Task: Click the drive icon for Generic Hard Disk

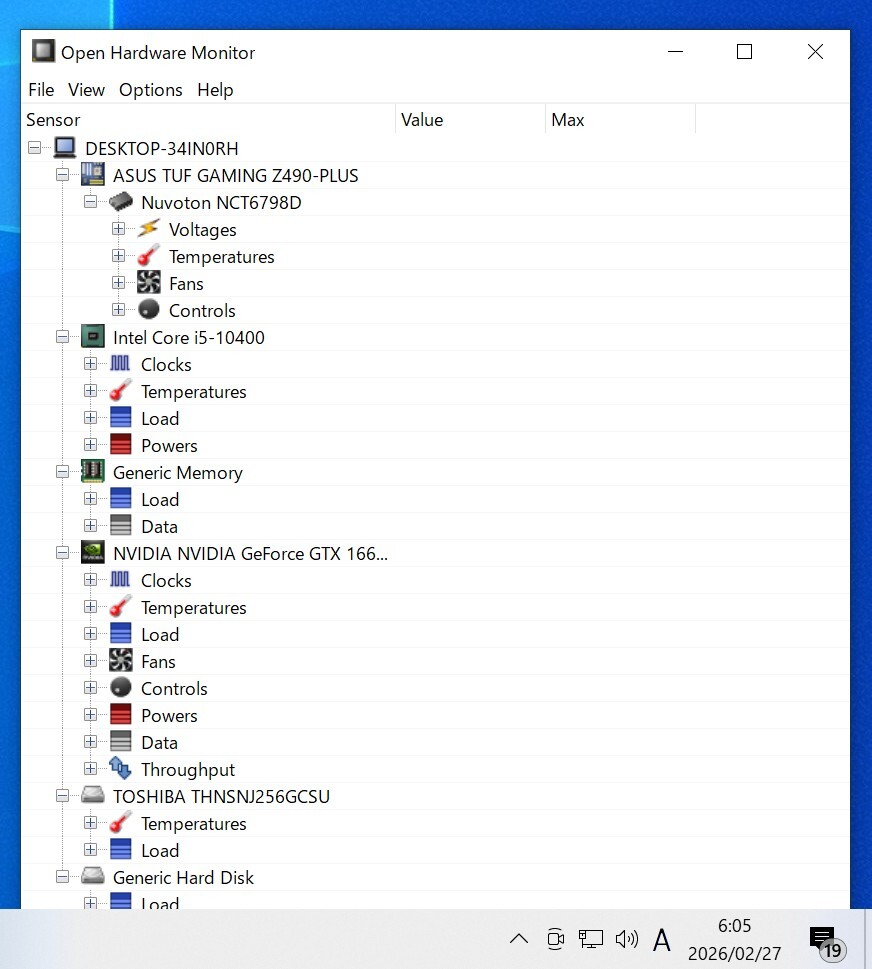Action: pyautogui.click(x=93, y=876)
